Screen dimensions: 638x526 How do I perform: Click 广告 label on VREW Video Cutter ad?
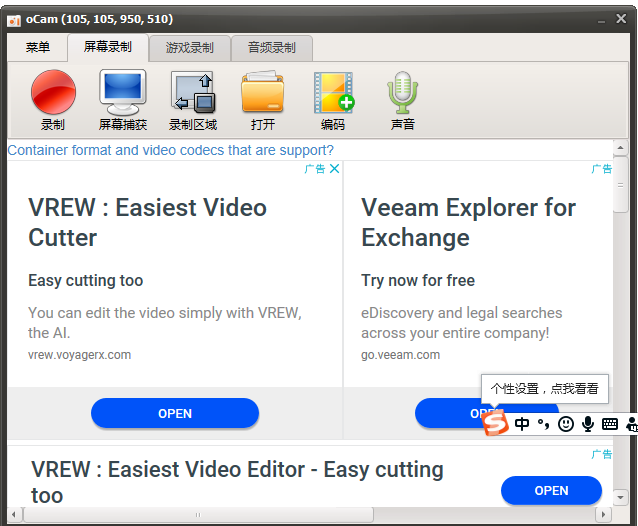pos(315,169)
